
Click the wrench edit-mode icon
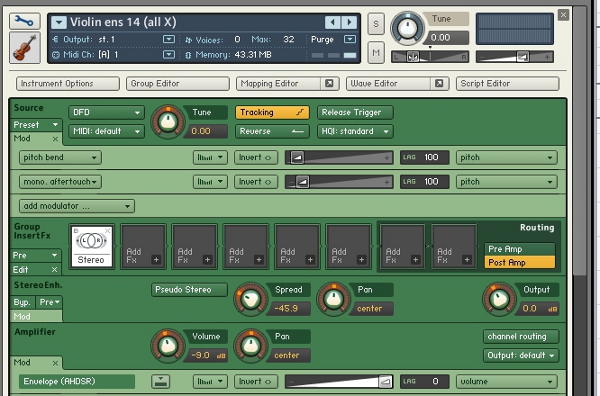[24, 21]
